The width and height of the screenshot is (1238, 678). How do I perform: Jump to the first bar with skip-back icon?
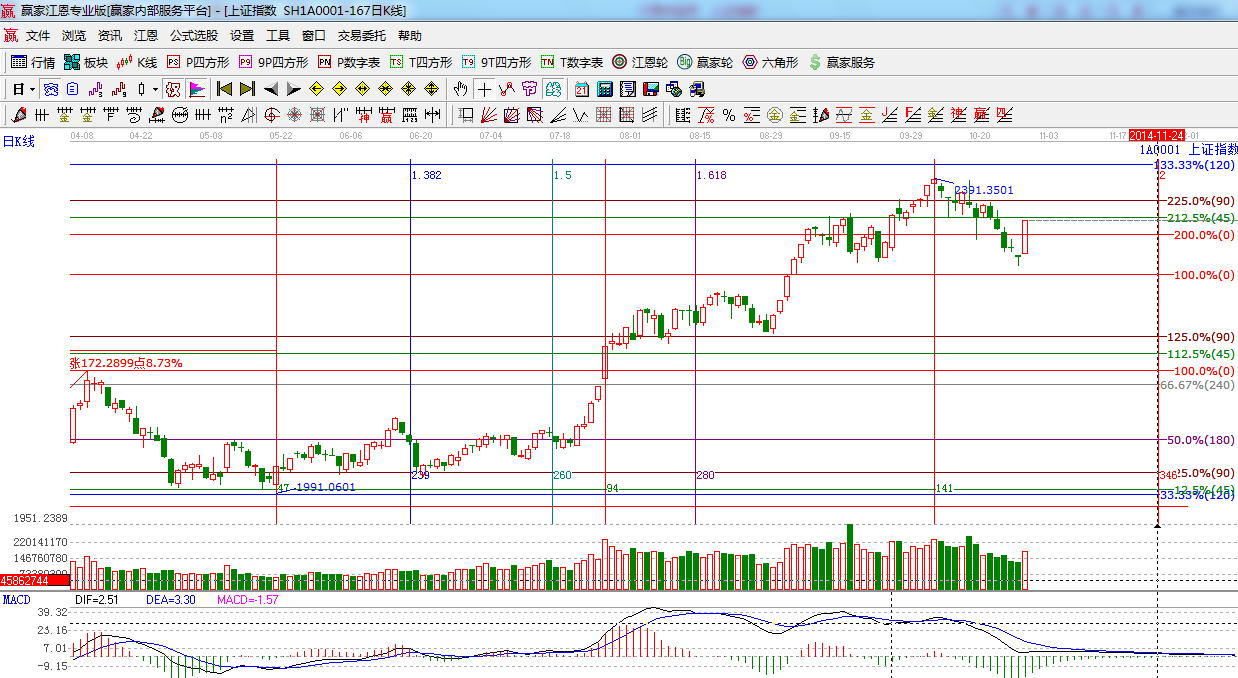[x=225, y=89]
